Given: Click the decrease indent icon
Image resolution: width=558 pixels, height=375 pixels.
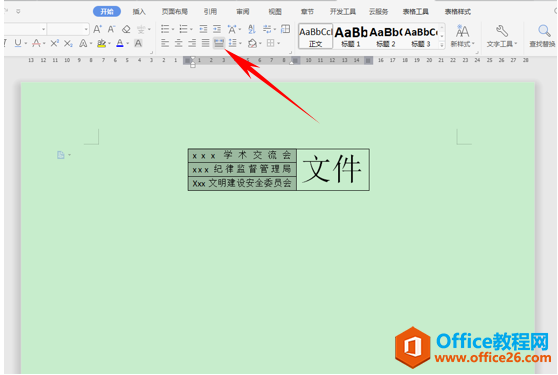Looking at the screenshot, I should (203, 29).
